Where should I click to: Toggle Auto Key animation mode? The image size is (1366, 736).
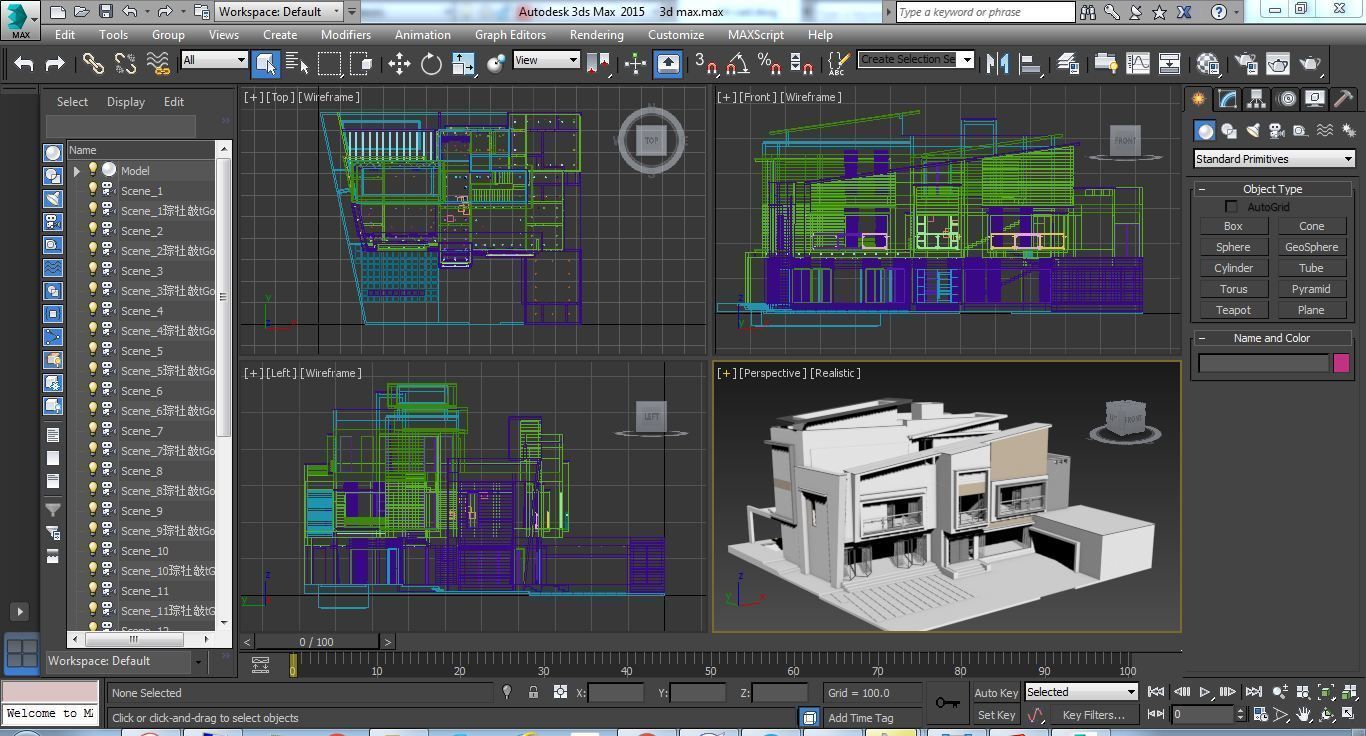(x=995, y=692)
